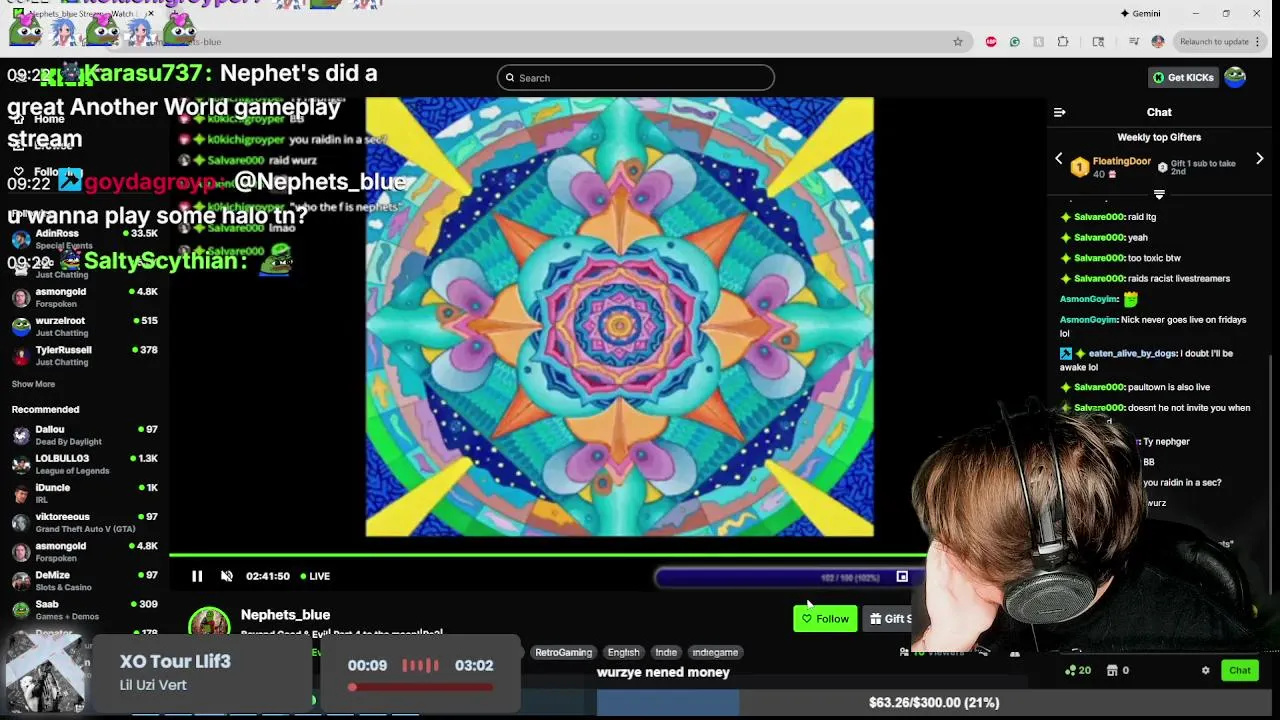Open Chrome profile avatar
This screenshot has height=720, width=1280.
click(1158, 42)
